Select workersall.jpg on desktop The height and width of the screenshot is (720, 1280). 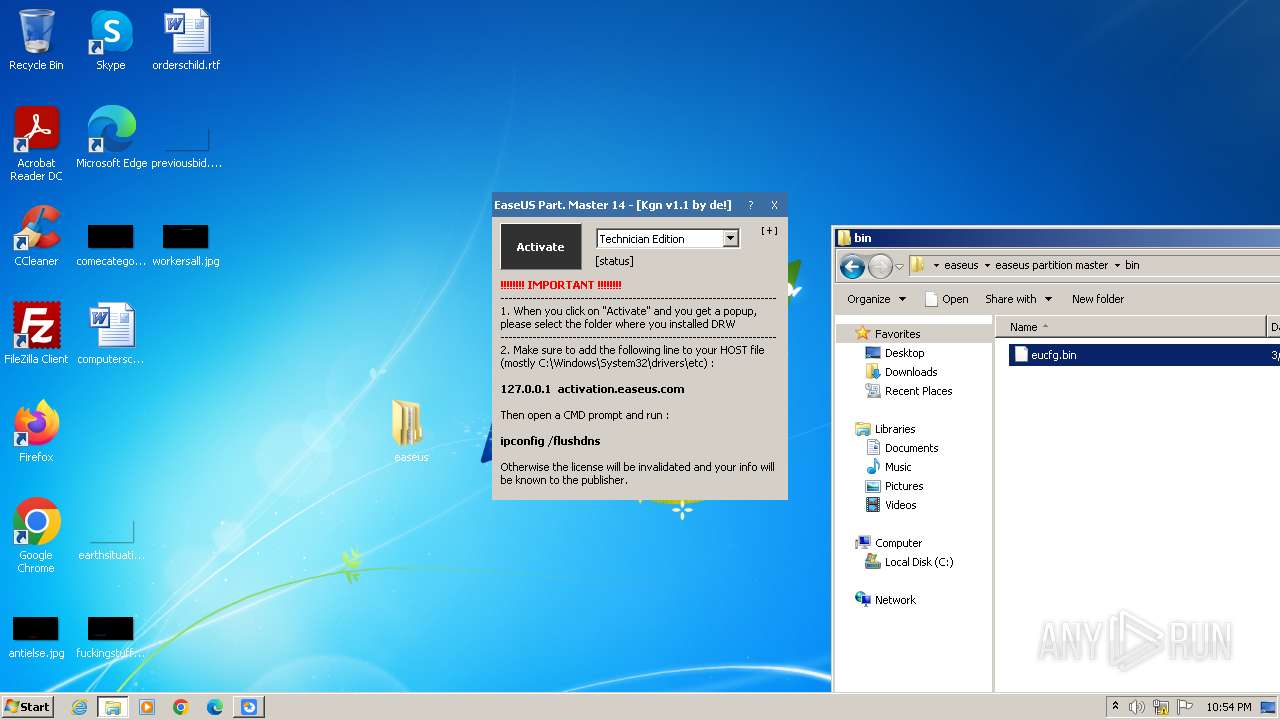click(186, 246)
